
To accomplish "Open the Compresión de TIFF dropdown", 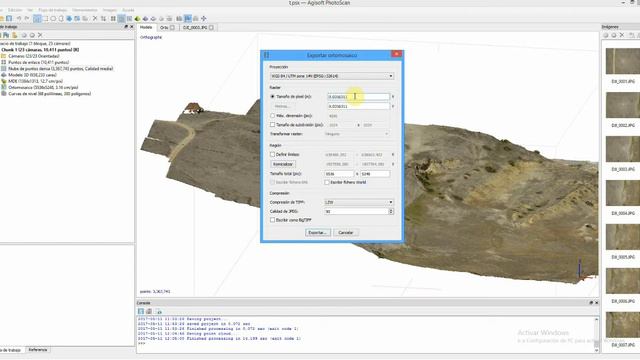I will (x=359, y=202).
